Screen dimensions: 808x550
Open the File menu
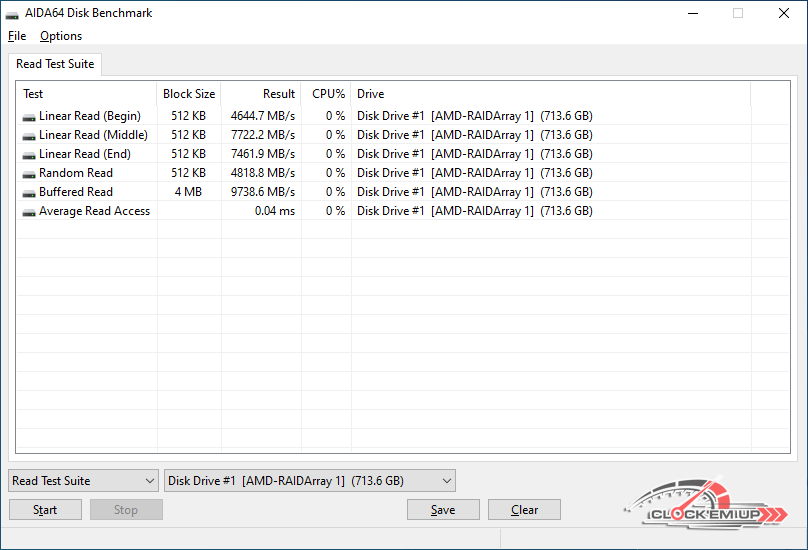tap(17, 36)
